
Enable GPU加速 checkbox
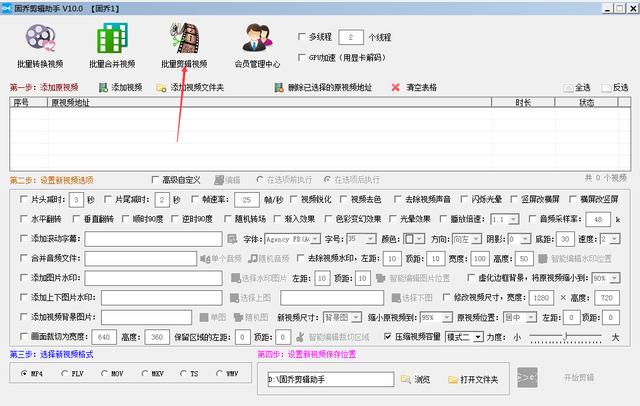click(302, 57)
